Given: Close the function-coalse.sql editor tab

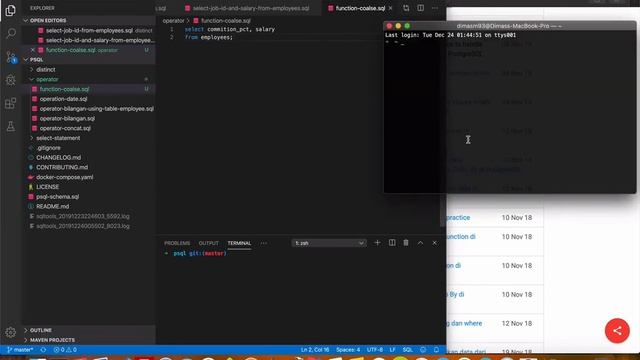Looking at the screenshot, I should pyautogui.click(x=390, y=8).
